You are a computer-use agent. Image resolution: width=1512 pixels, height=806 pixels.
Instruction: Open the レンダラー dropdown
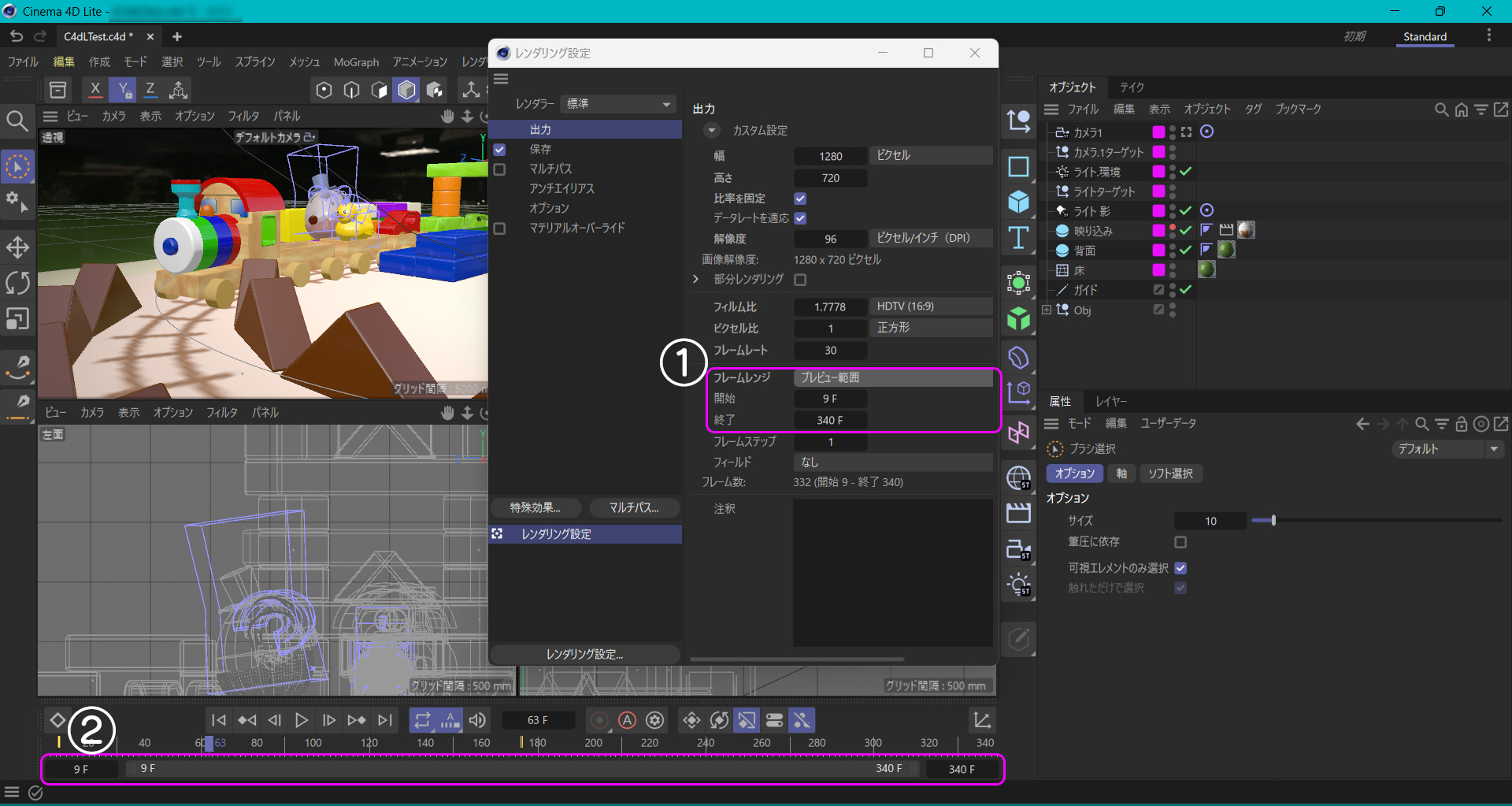click(x=619, y=104)
